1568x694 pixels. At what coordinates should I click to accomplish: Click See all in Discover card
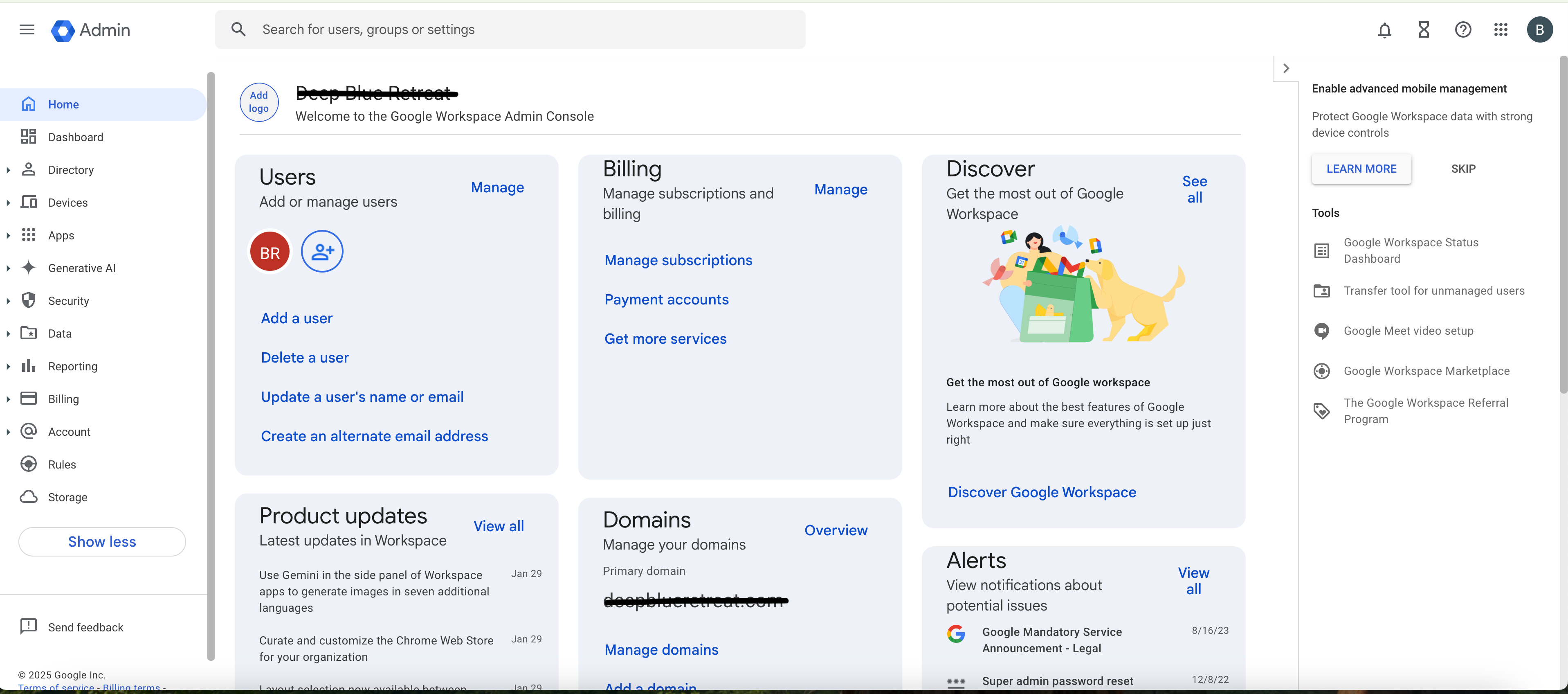click(x=1194, y=189)
